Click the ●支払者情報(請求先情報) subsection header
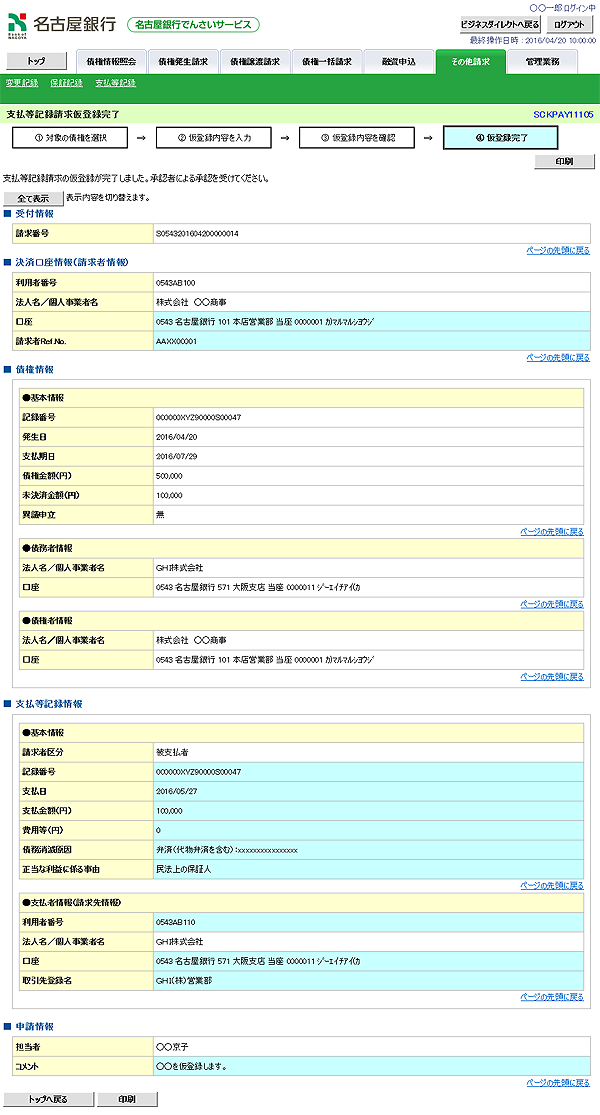 301,902
